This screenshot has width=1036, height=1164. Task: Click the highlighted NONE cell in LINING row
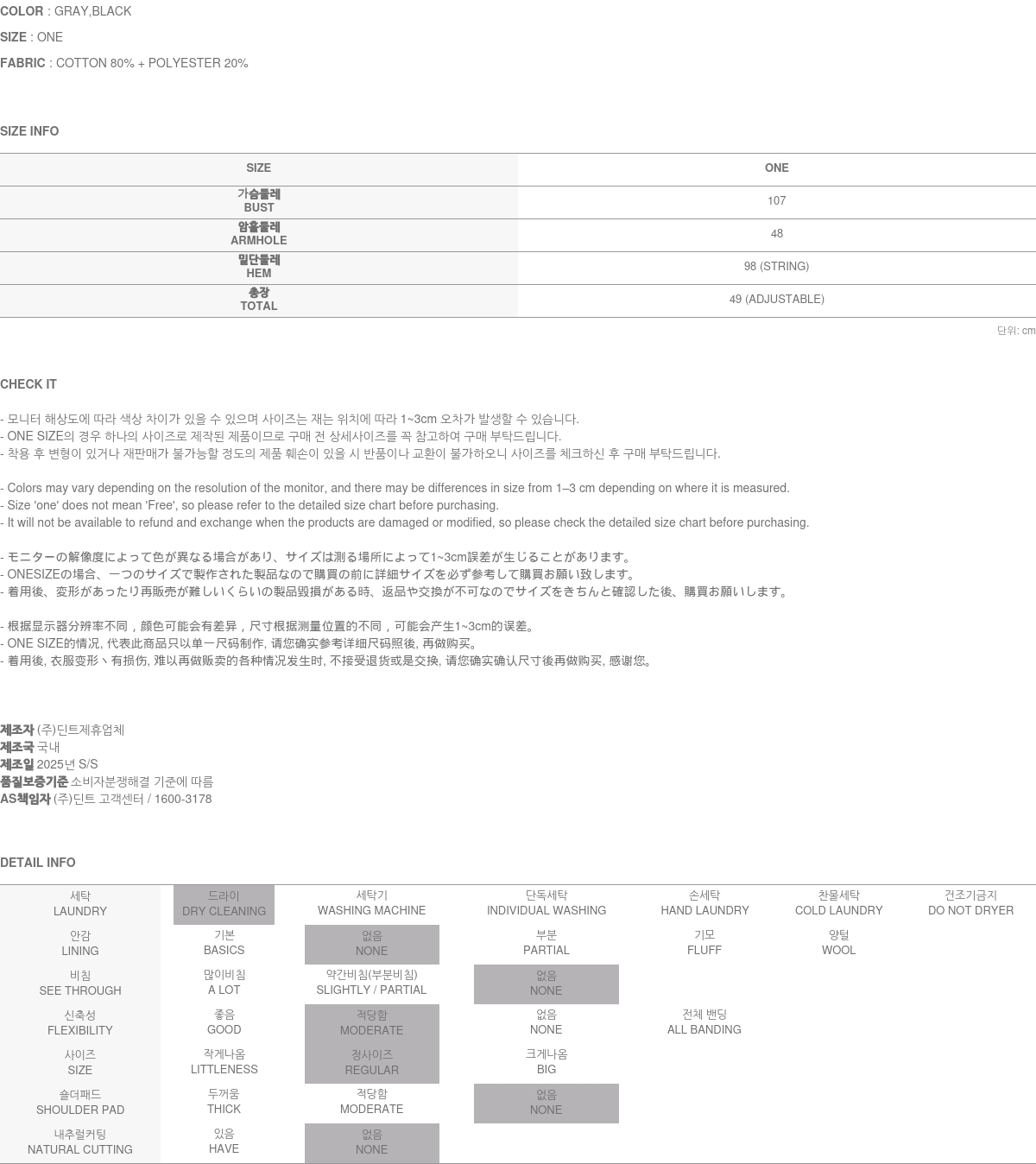point(372,945)
